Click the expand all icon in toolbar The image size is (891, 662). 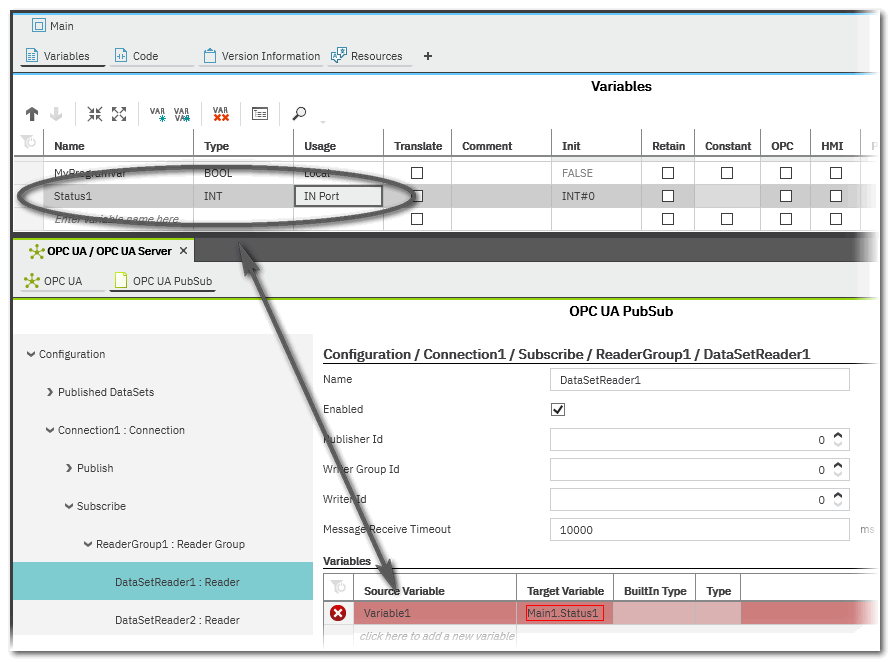(119, 114)
